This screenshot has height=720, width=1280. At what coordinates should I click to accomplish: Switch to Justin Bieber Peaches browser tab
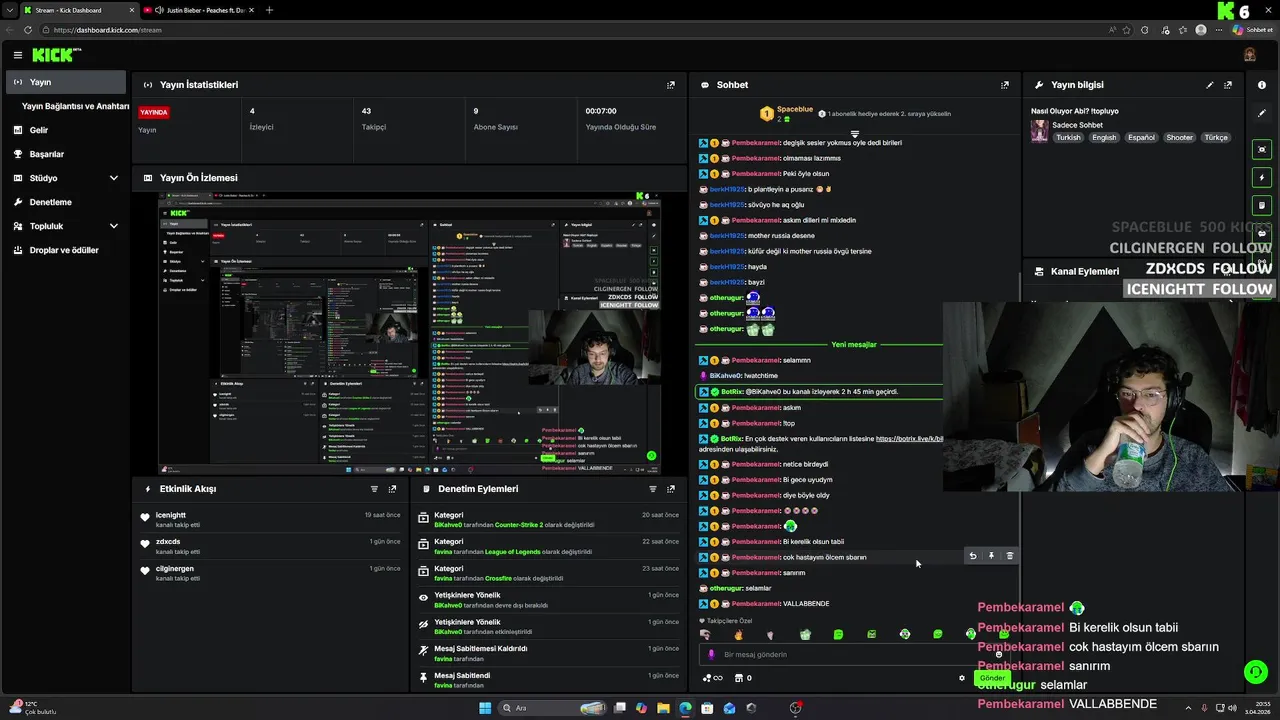click(x=198, y=10)
